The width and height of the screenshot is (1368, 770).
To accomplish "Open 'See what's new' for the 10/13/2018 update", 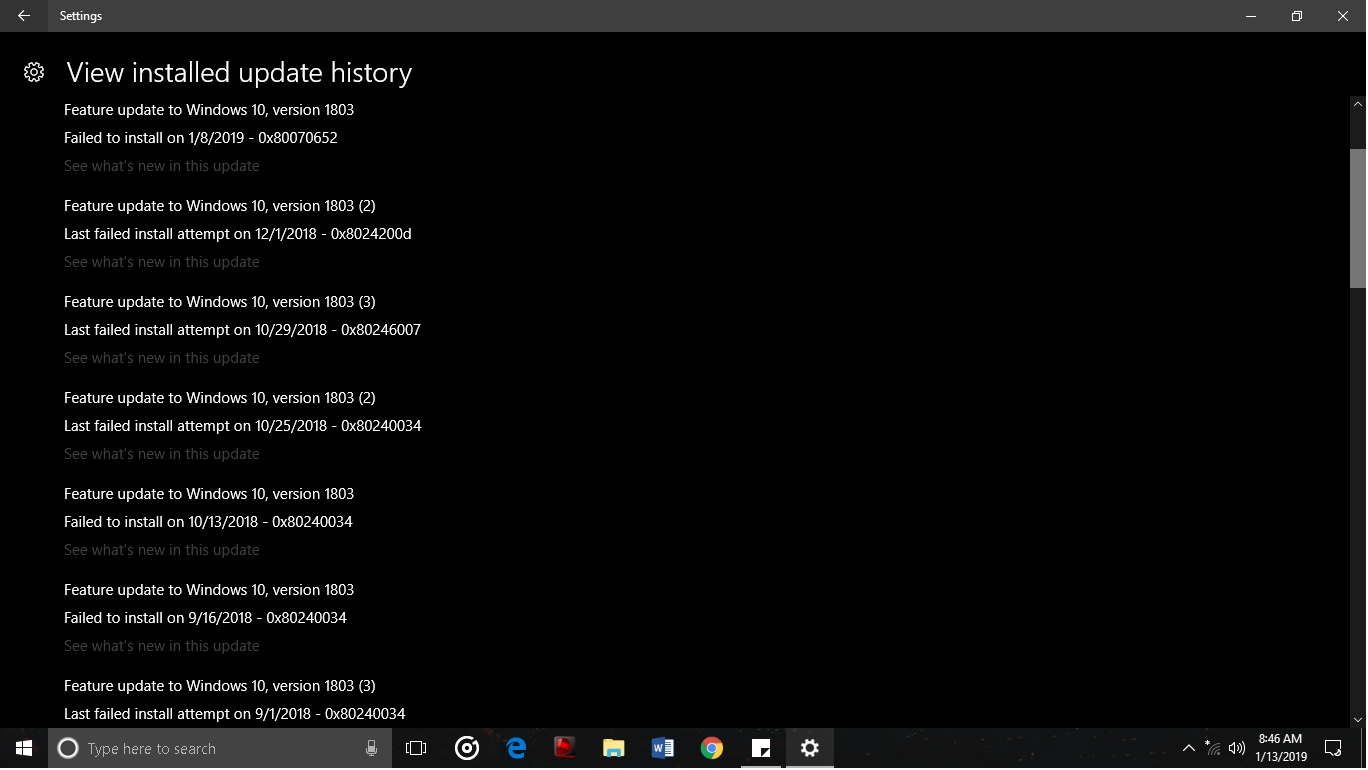I will click(x=162, y=550).
